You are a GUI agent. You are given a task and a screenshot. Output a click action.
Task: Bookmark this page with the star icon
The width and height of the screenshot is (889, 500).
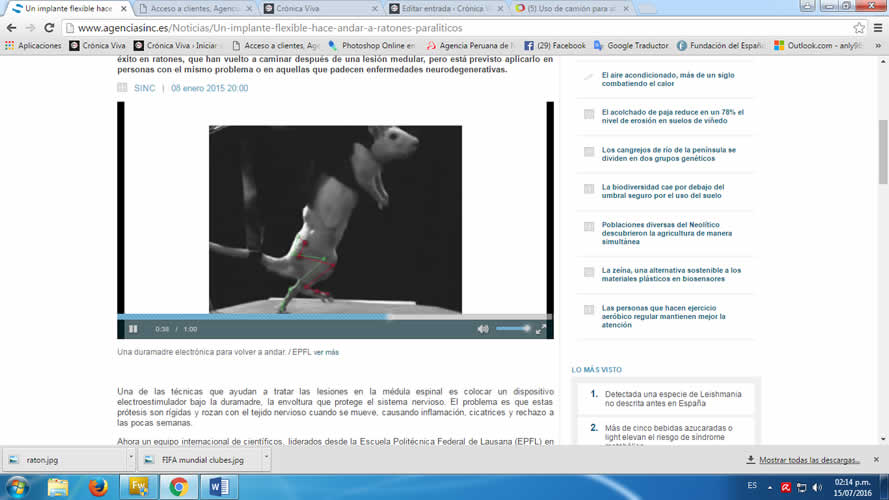pyautogui.click(x=859, y=28)
